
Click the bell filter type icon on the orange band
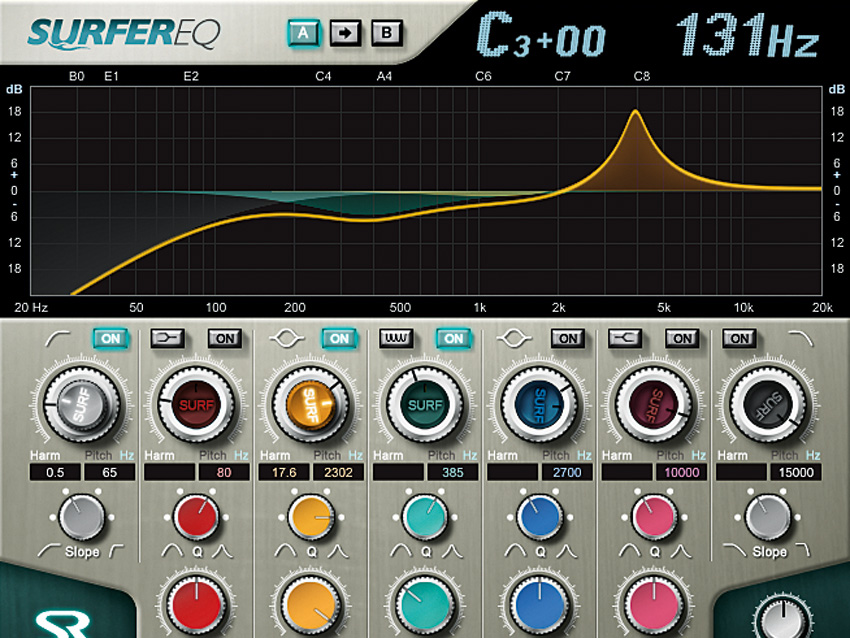coord(287,339)
